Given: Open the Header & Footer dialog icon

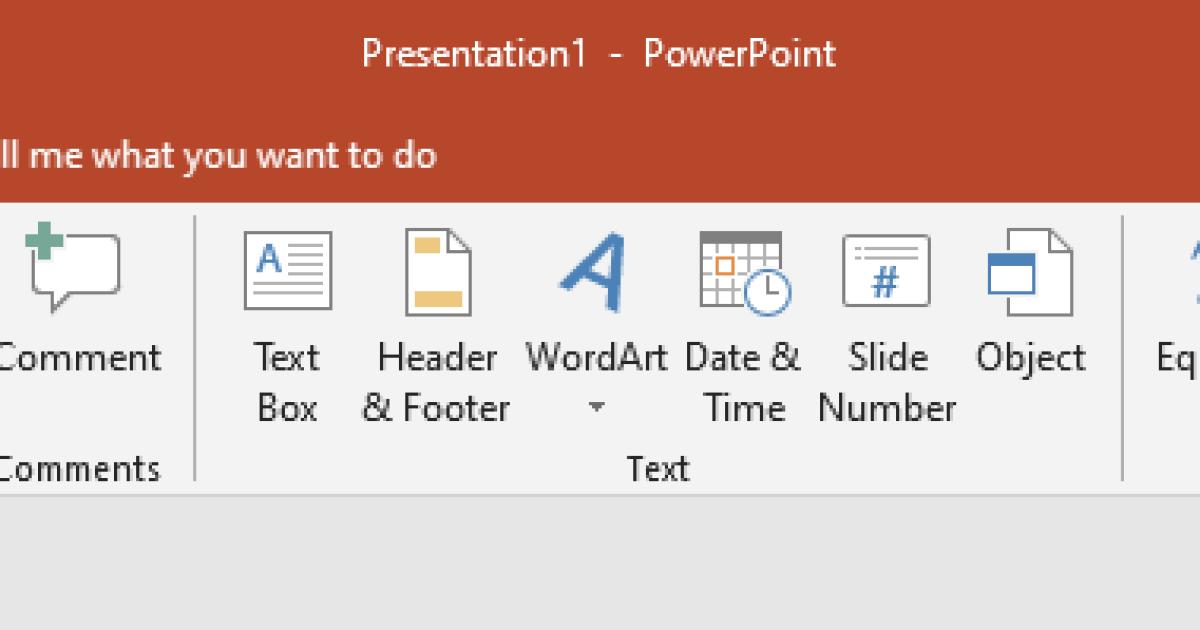Looking at the screenshot, I should (x=437, y=272).
